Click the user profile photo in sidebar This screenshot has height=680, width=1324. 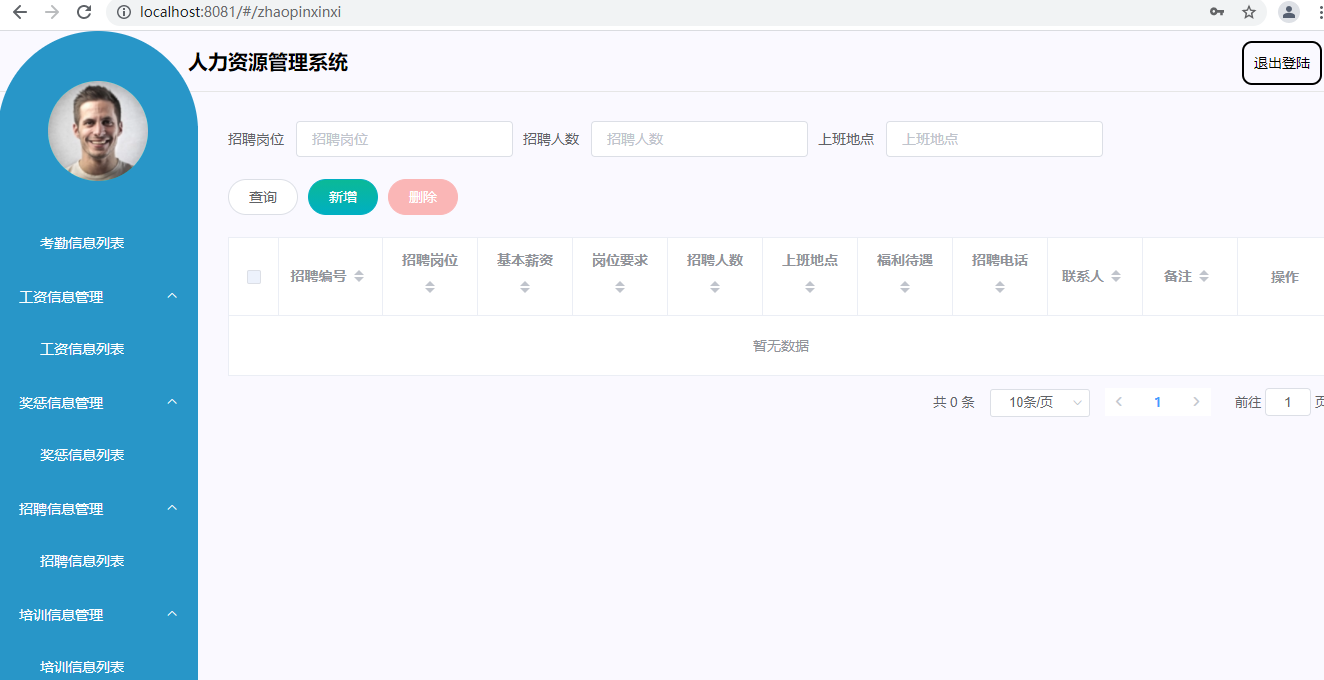[x=98, y=131]
